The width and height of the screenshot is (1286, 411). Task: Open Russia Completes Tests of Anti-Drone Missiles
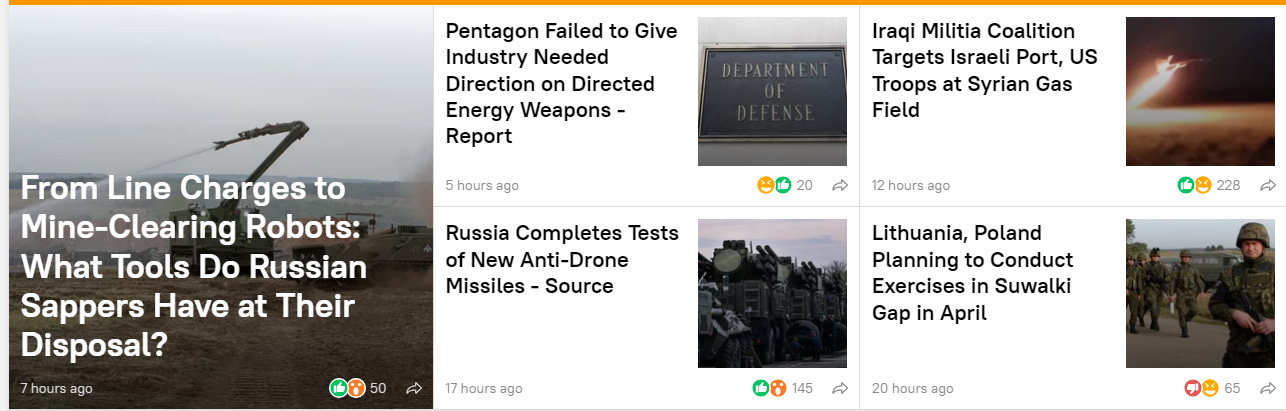(562, 260)
